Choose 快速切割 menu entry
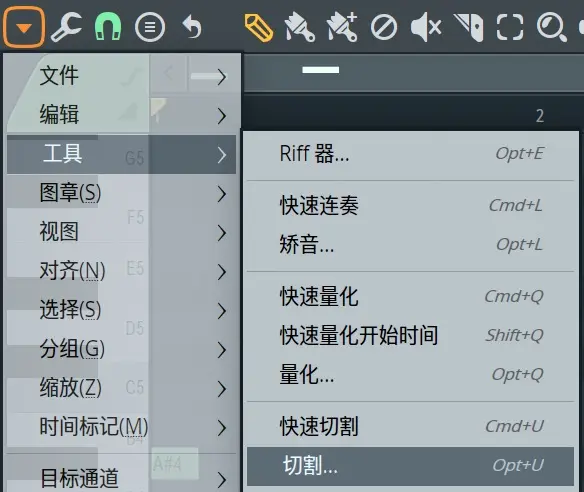584x492 pixels. [x=410, y=427]
